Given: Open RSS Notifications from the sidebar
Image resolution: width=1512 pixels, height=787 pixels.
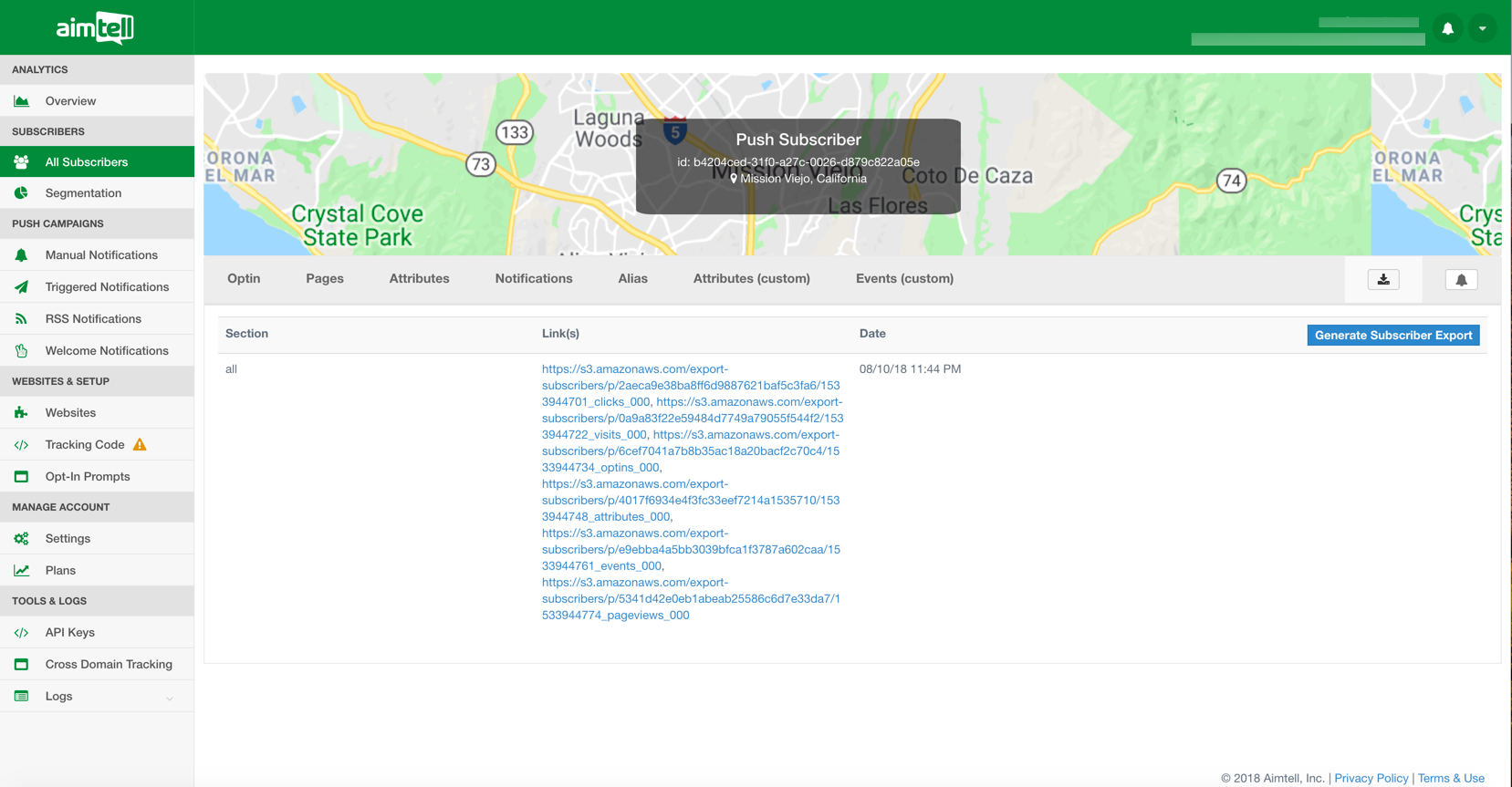Looking at the screenshot, I should 93,319.
